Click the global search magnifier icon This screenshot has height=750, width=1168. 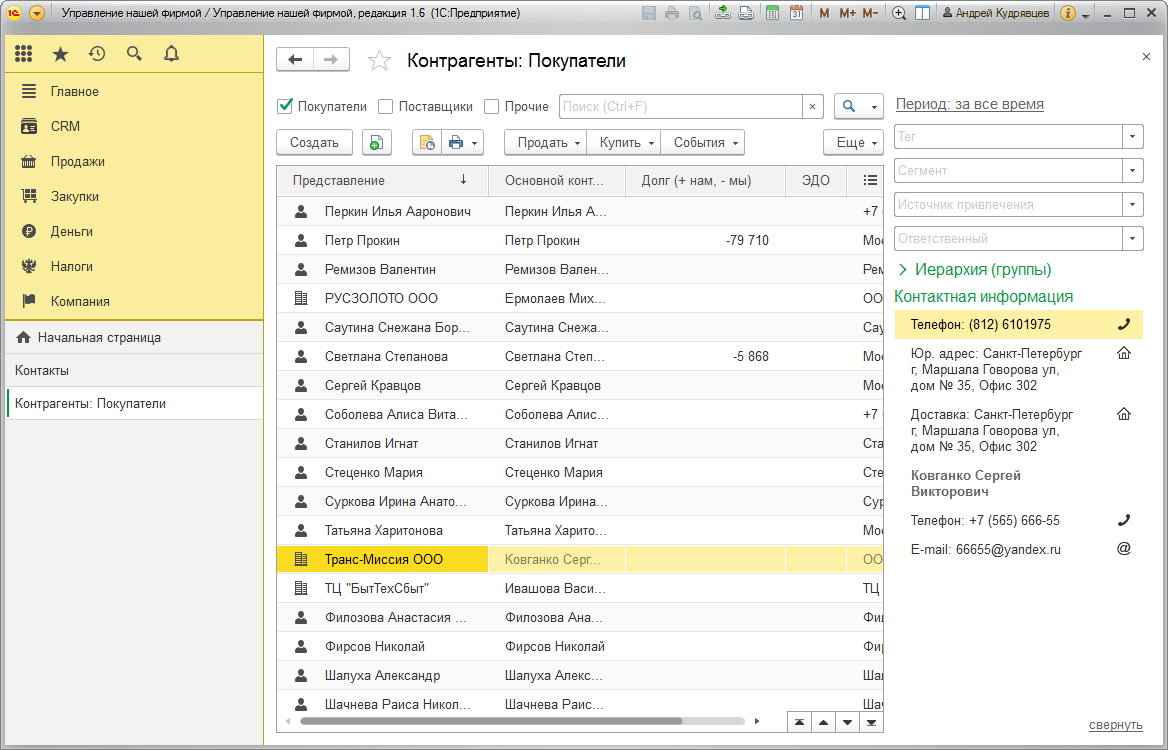134,54
